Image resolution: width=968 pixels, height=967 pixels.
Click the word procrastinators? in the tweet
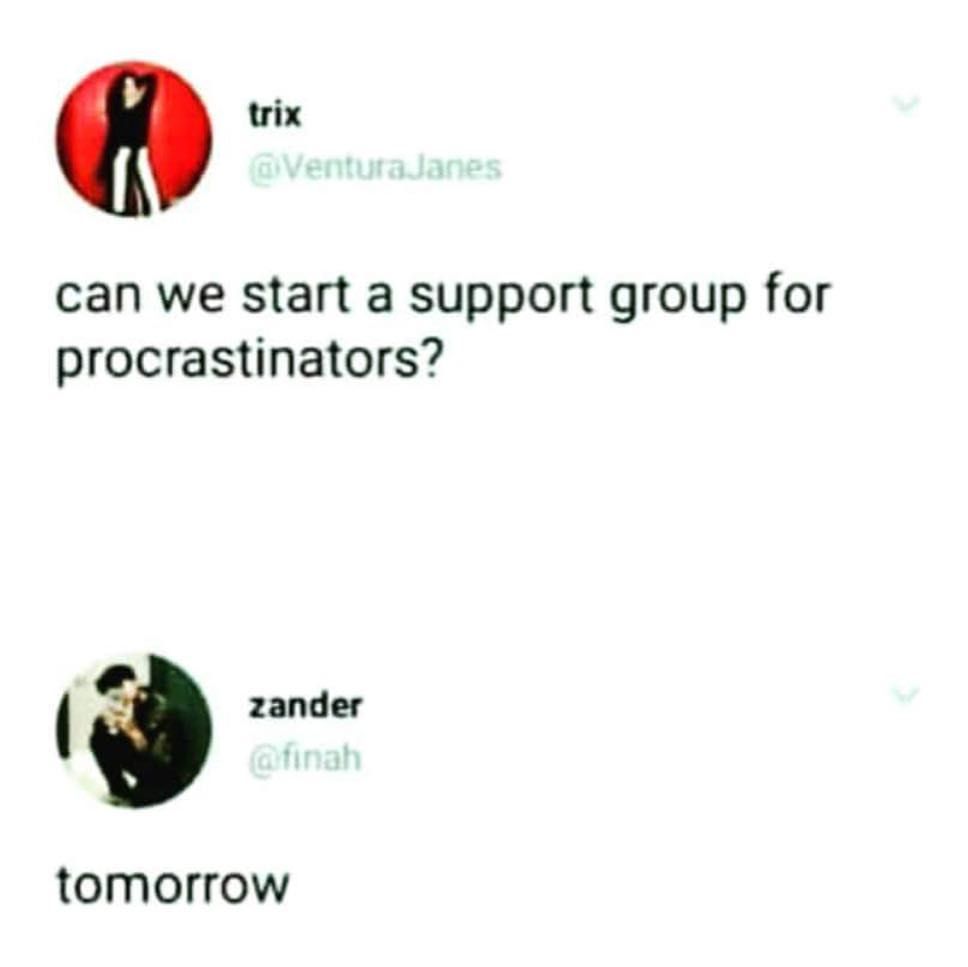tap(249, 361)
